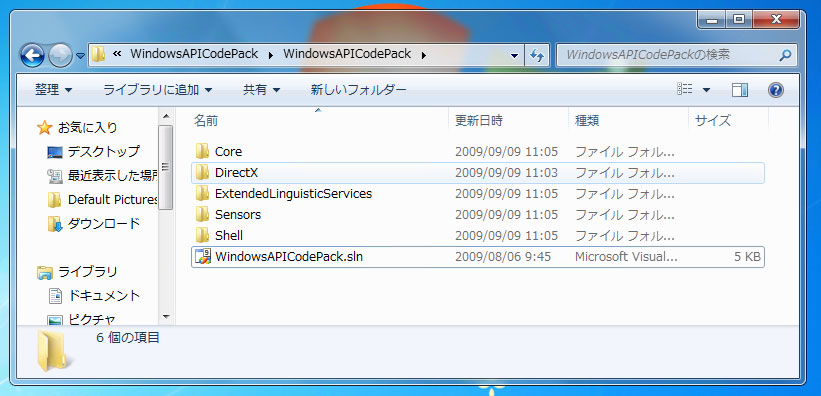821x396 pixels.
Task: Click the ExtendedLinguisticServices folder name
Action: point(293,193)
